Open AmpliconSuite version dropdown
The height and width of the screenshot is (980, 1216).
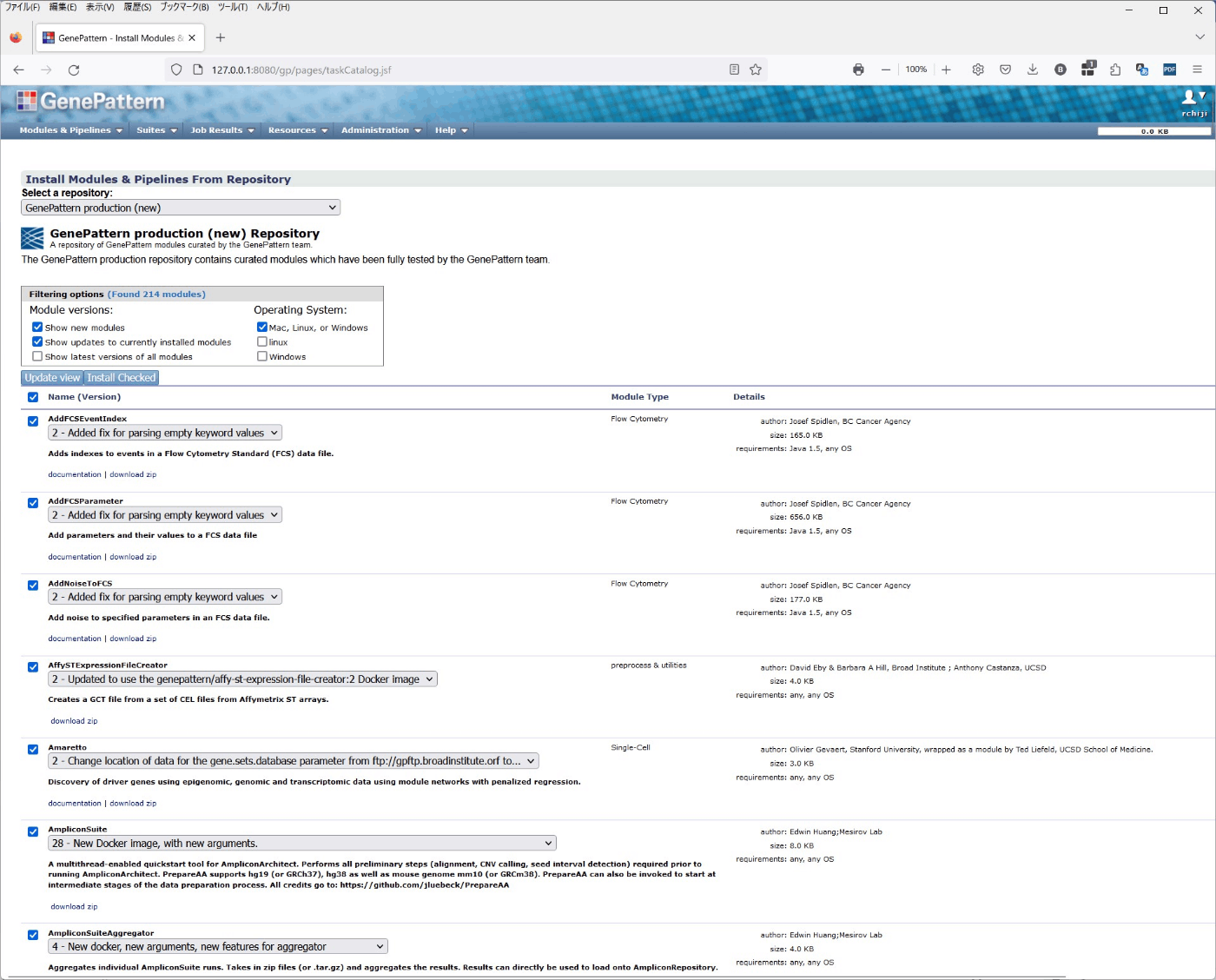pos(302,844)
